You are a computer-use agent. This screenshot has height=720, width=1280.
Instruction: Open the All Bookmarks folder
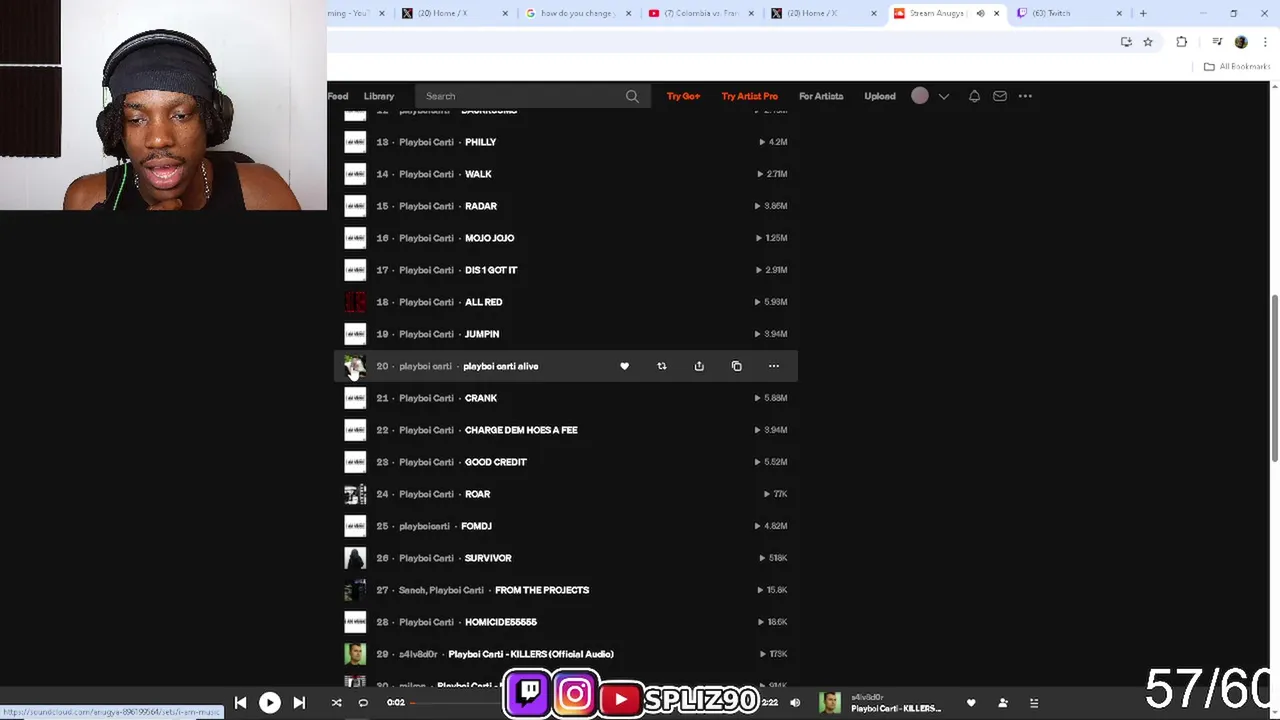(1236, 67)
